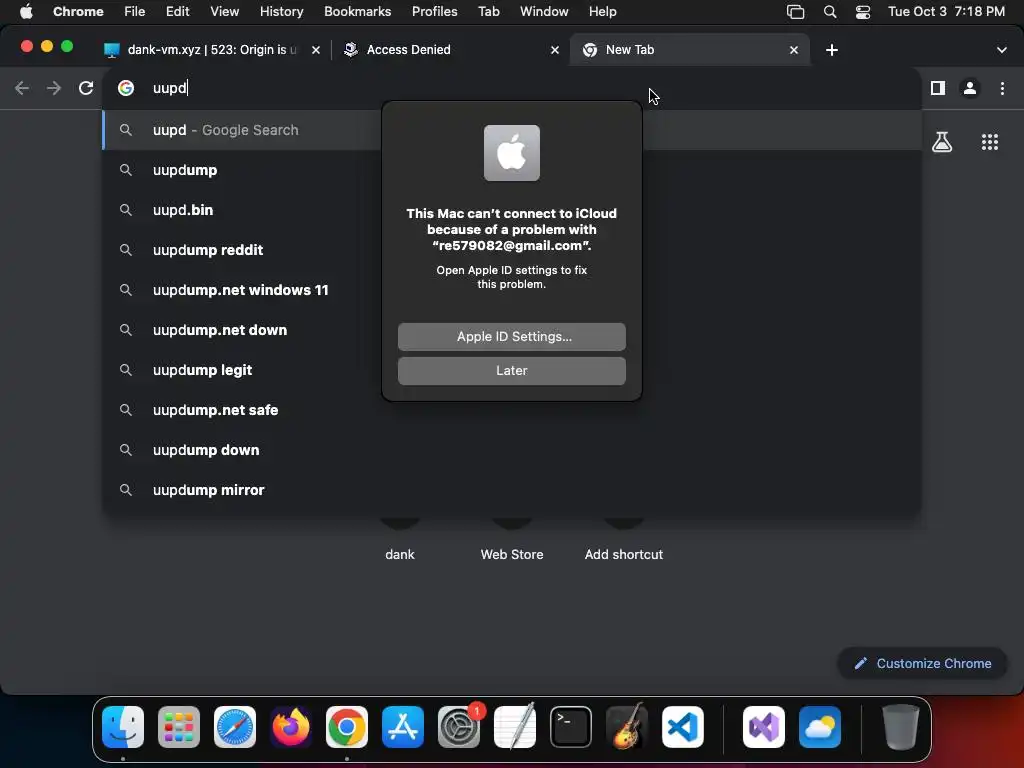
Task: Open Chrome Labs flask icon
Action: pos(942,142)
